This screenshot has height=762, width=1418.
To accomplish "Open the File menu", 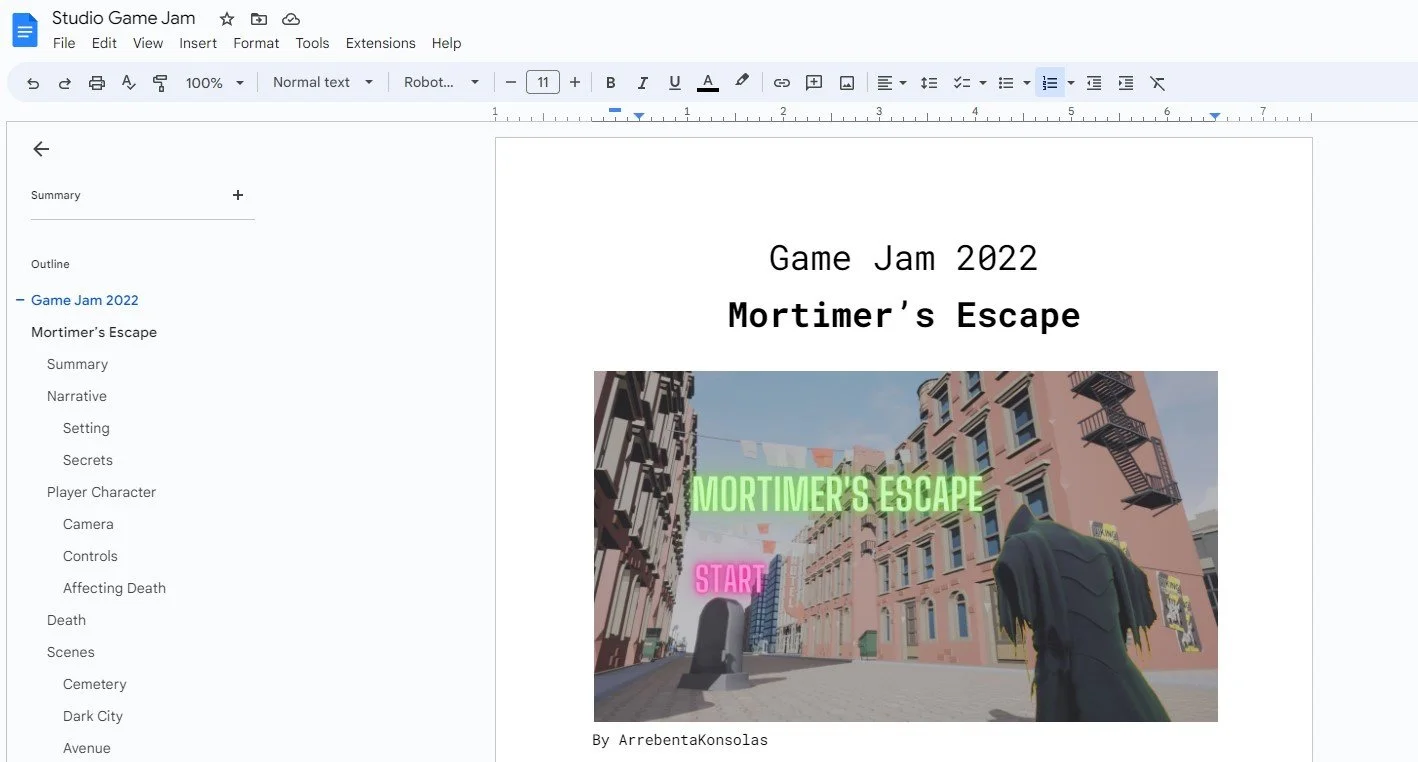I will click(x=64, y=43).
